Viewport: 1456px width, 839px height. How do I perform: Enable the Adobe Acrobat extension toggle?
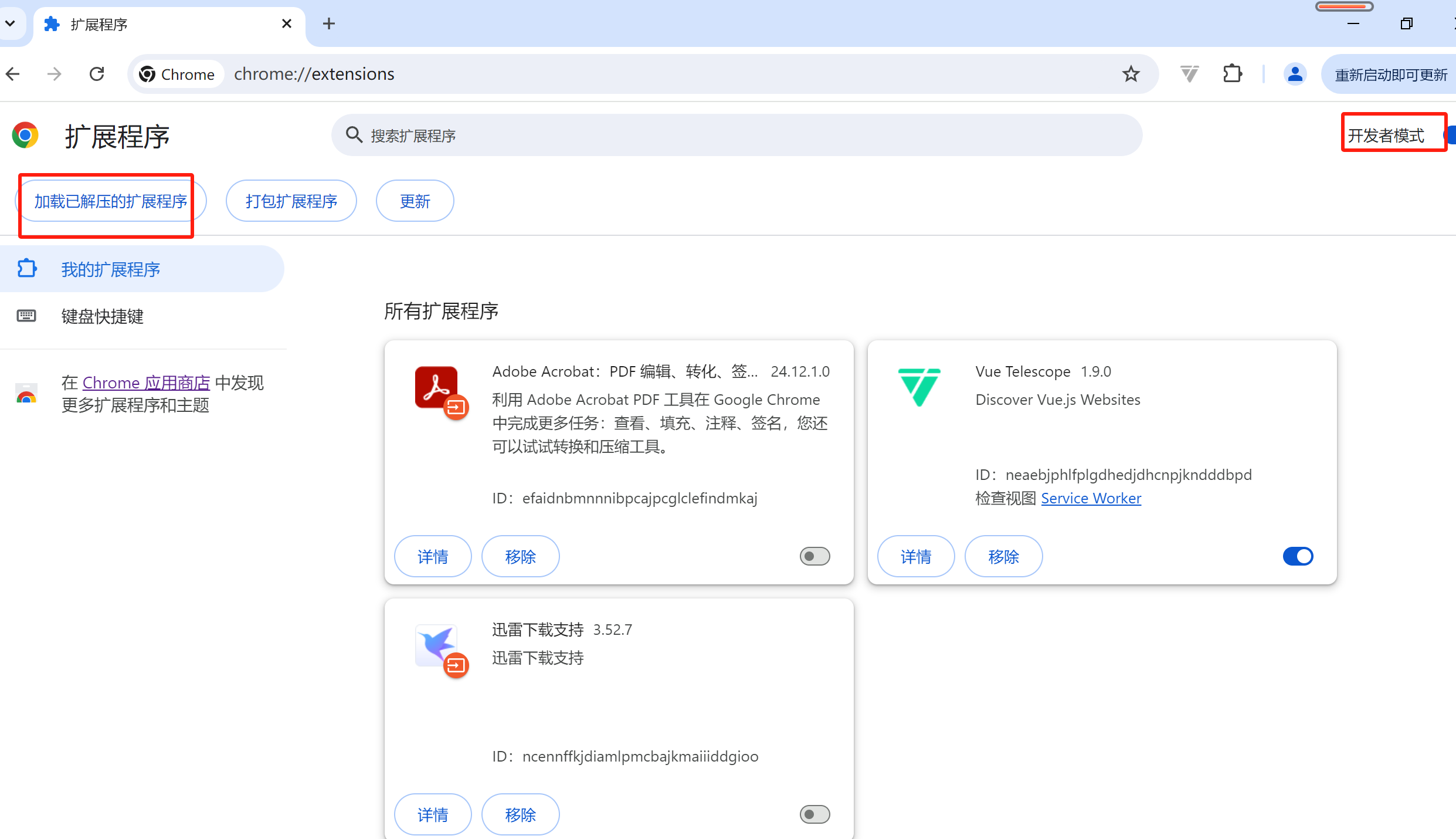tap(814, 556)
